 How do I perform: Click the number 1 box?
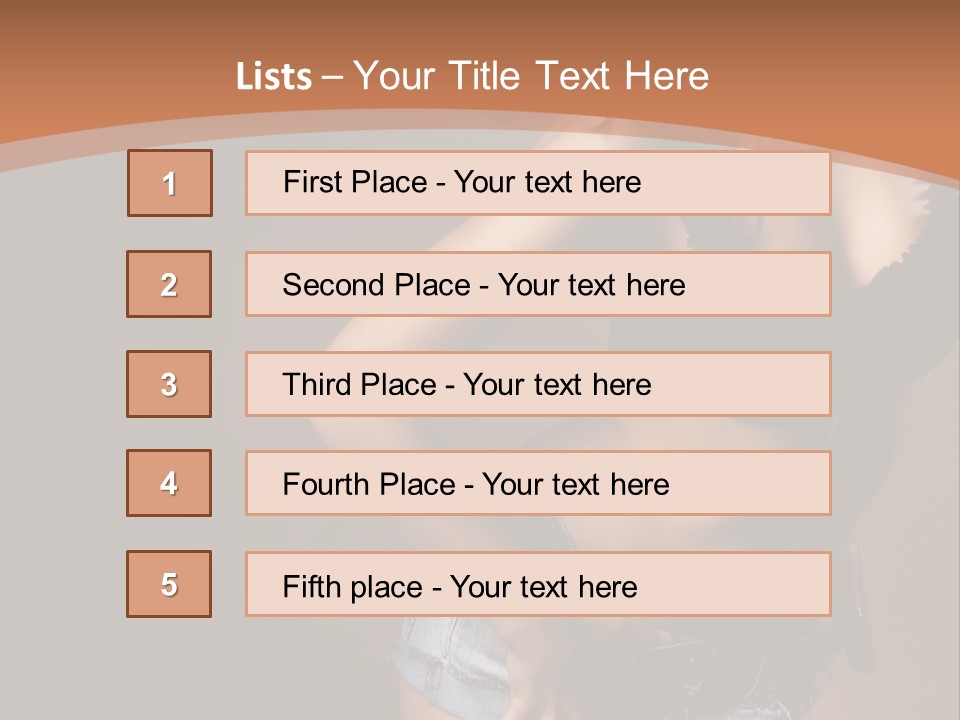point(170,183)
